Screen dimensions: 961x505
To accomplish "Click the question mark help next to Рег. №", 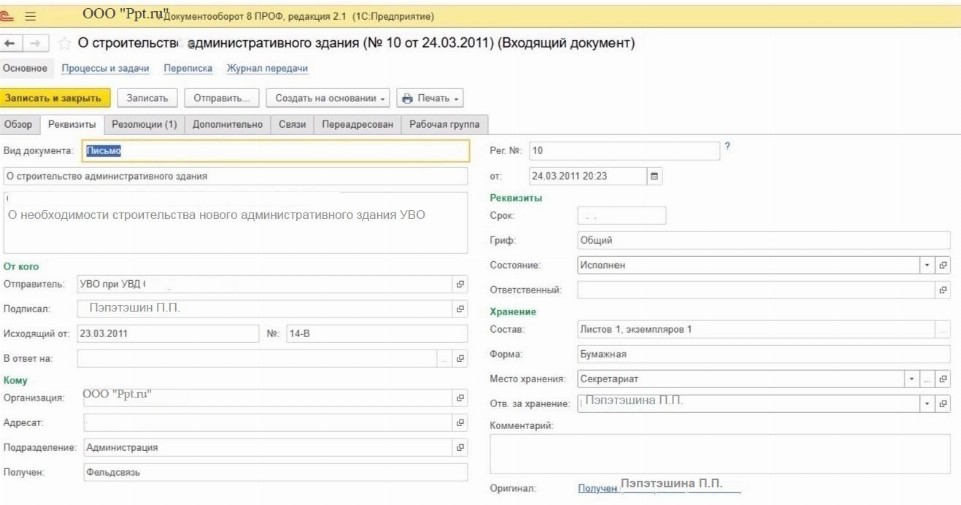I will point(727,147).
